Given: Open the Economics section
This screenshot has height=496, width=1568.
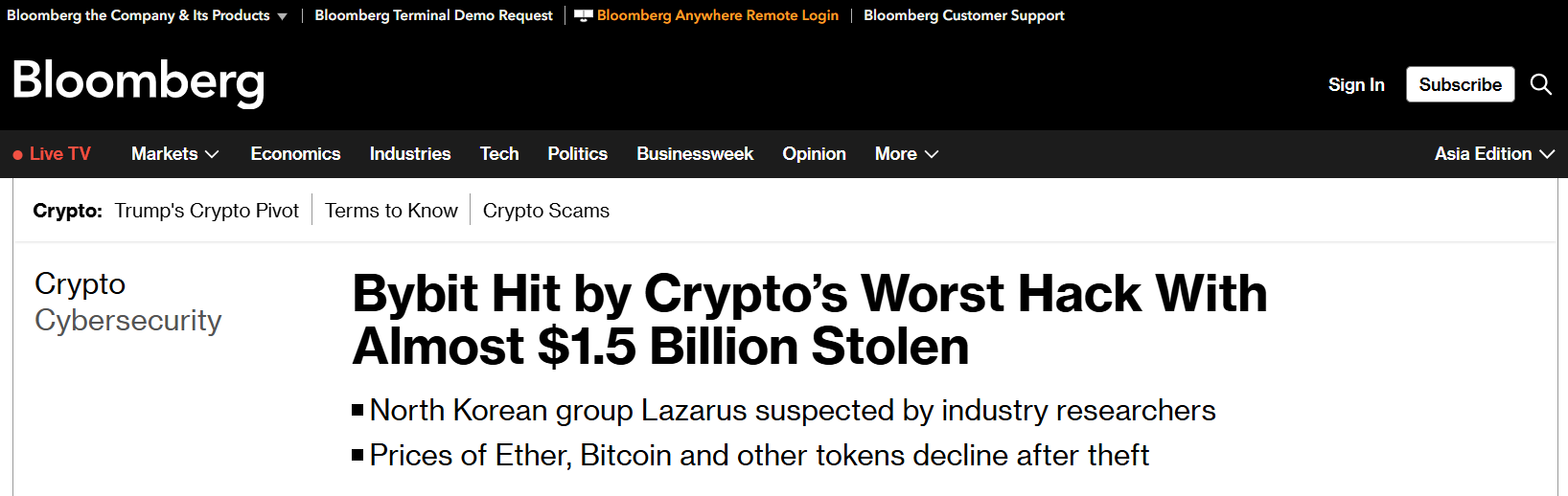Looking at the screenshot, I should point(295,154).
